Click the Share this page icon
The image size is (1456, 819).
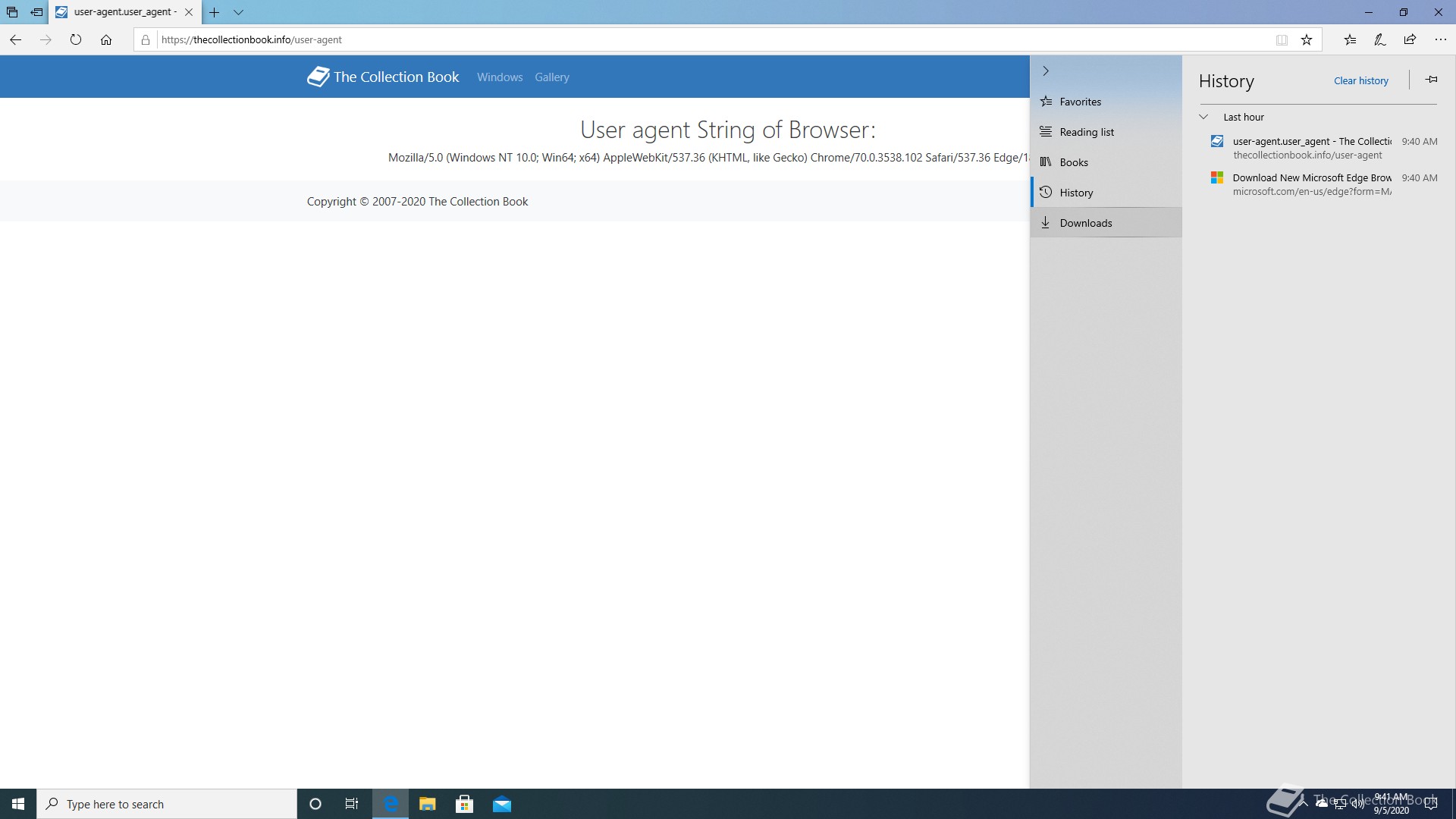[x=1410, y=39]
